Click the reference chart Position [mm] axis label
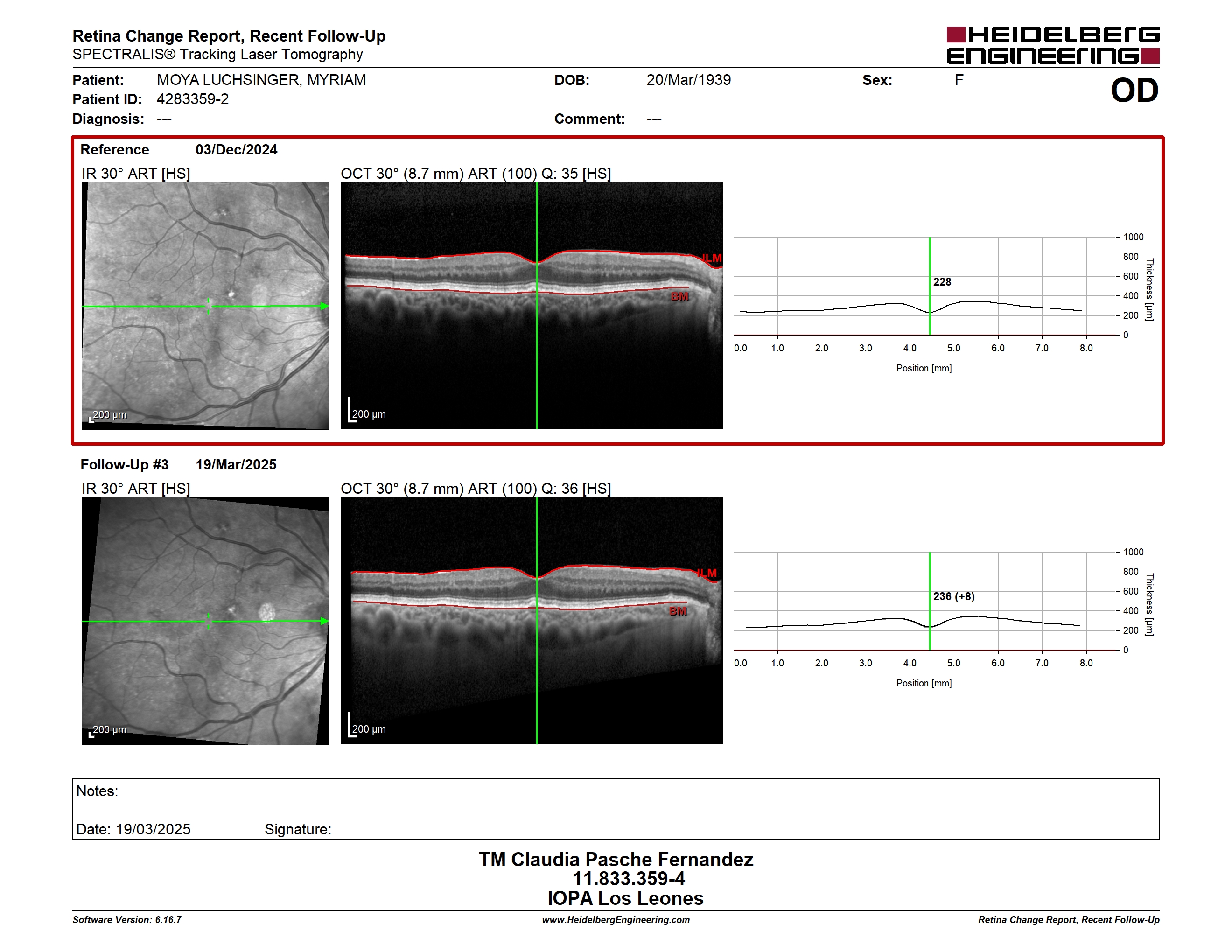The width and height of the screenshot is (1232, 952). coord(924,368)
